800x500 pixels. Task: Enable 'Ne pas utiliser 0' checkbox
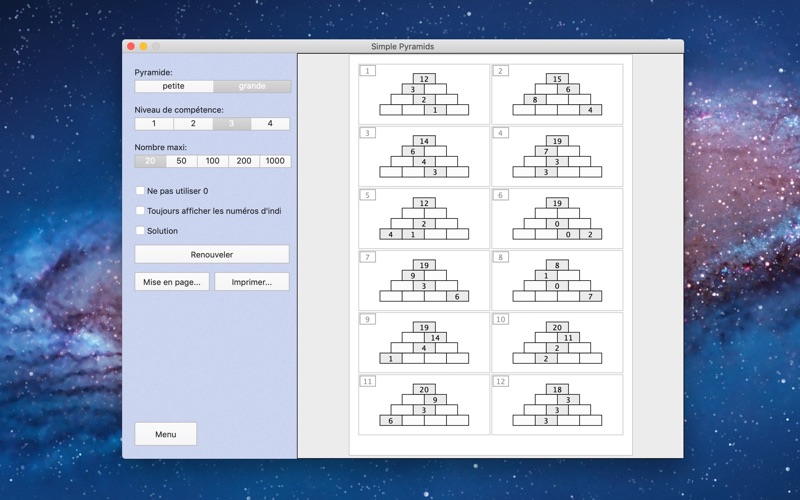(140, 191)
